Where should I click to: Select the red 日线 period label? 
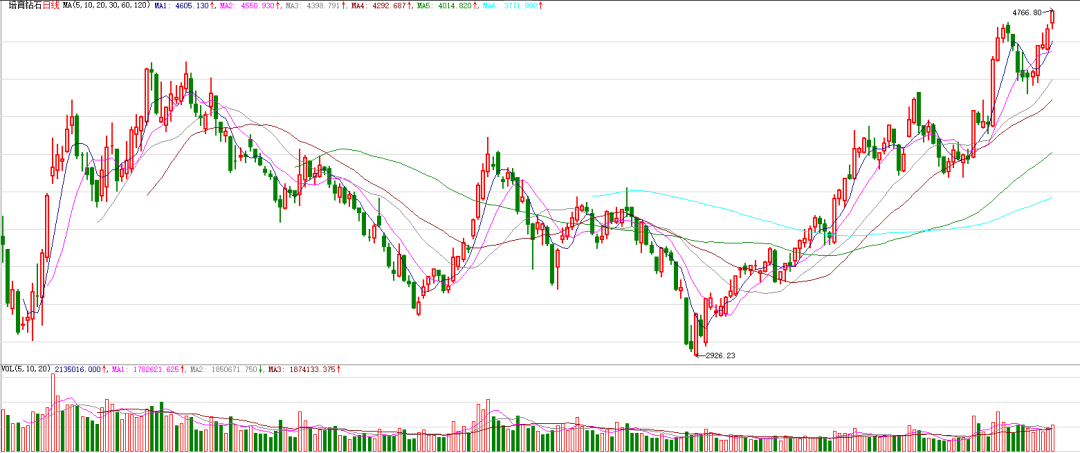50,6
